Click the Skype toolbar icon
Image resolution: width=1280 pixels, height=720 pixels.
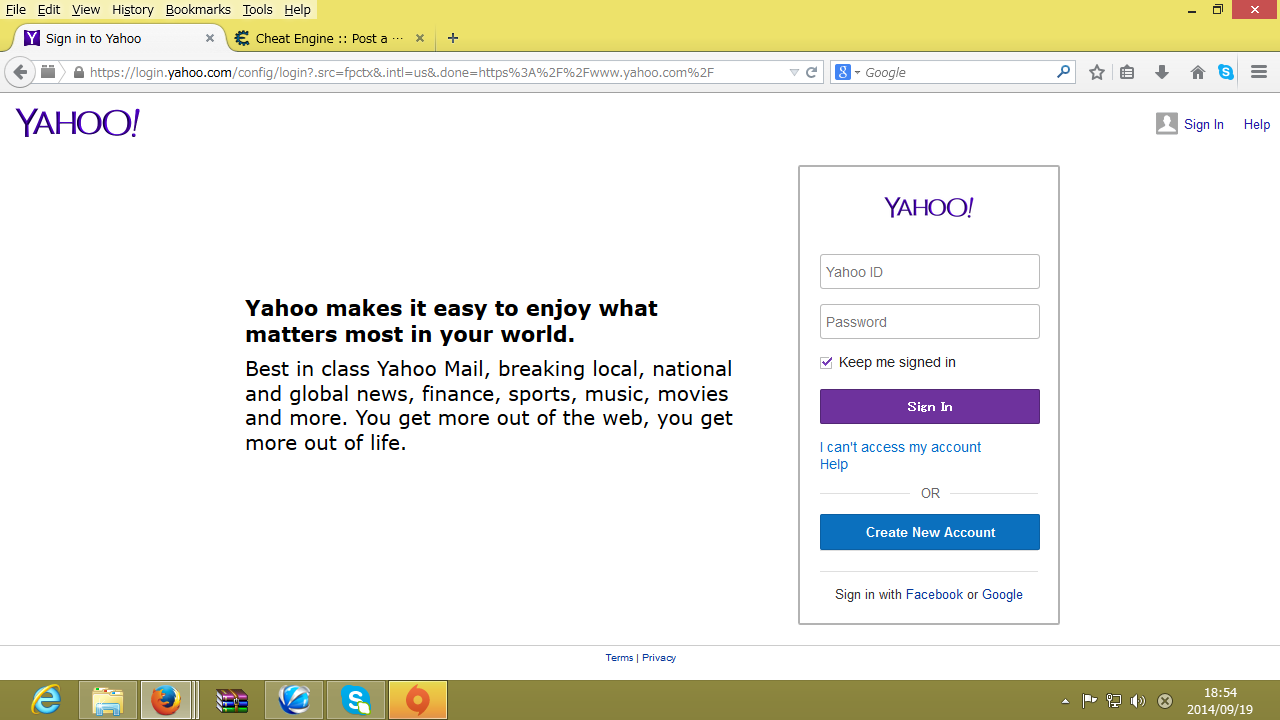point(1226,72)
